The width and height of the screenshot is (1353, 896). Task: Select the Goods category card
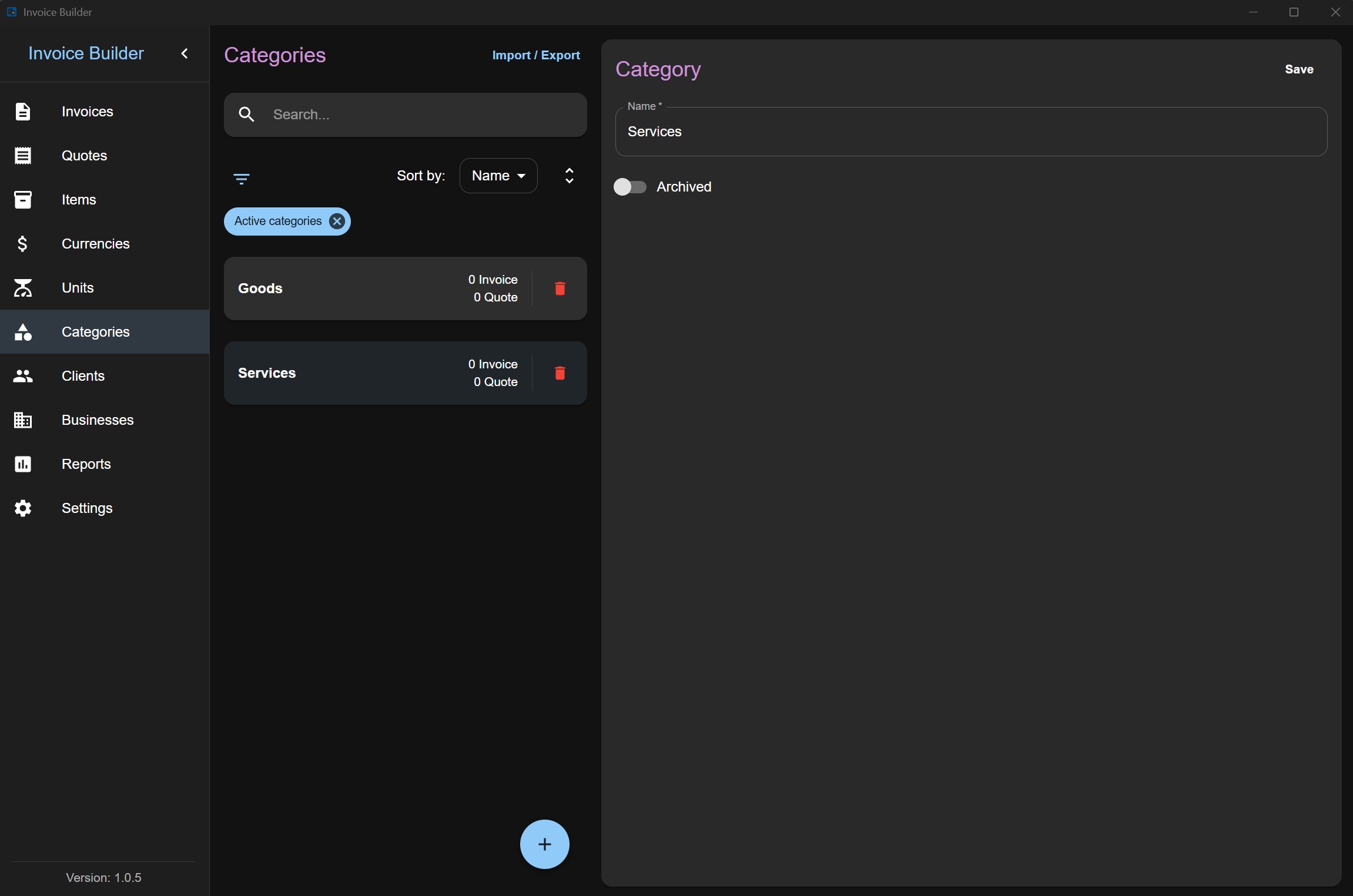click(405, 288)
